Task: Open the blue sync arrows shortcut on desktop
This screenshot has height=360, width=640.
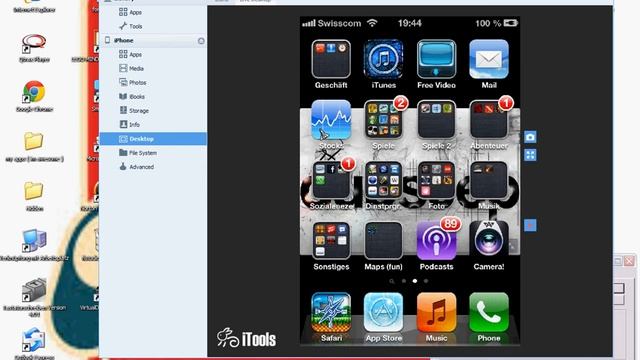Action: point(34,340)
